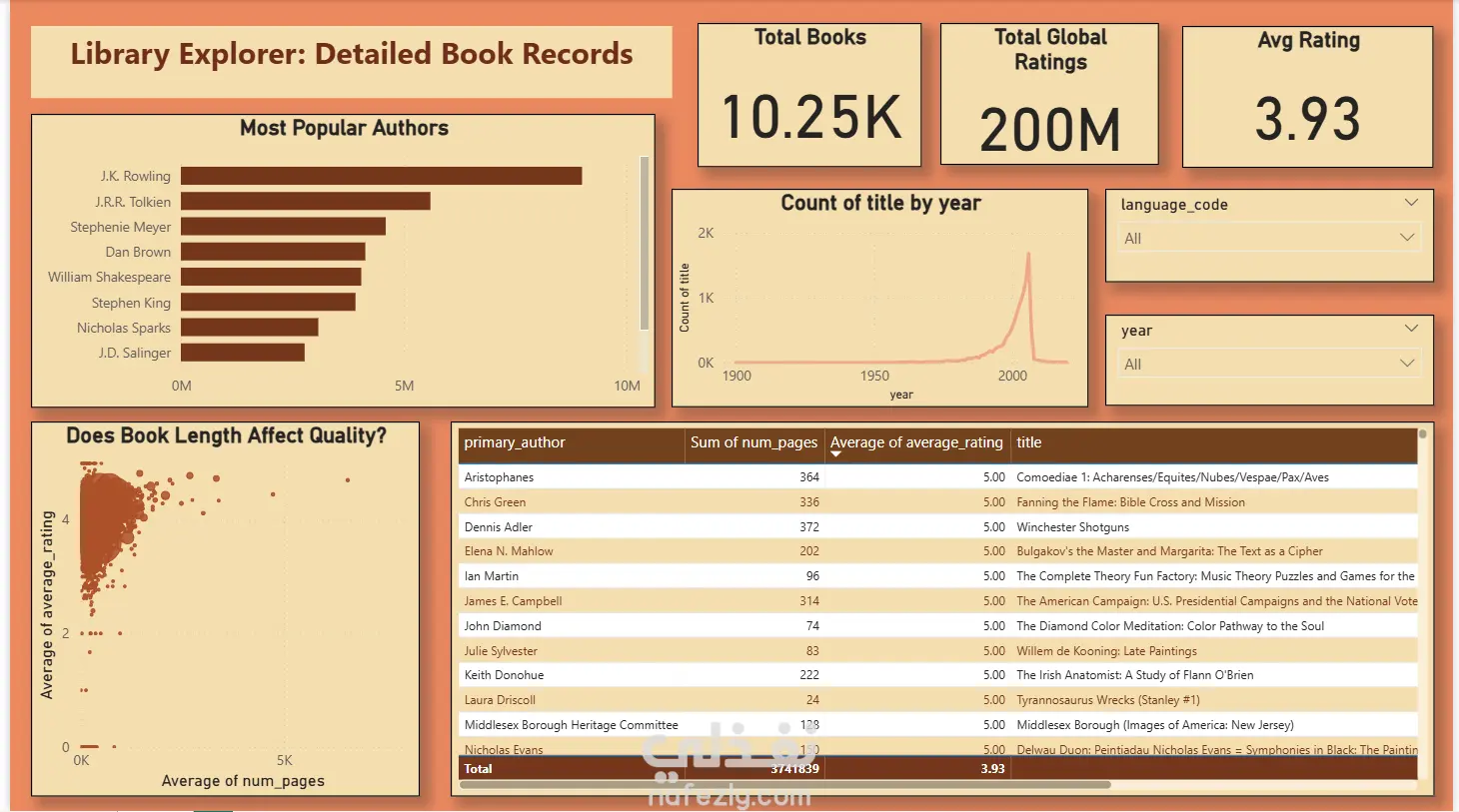
Task: Select the Dennis Adler row
Action: pos(938,526)
